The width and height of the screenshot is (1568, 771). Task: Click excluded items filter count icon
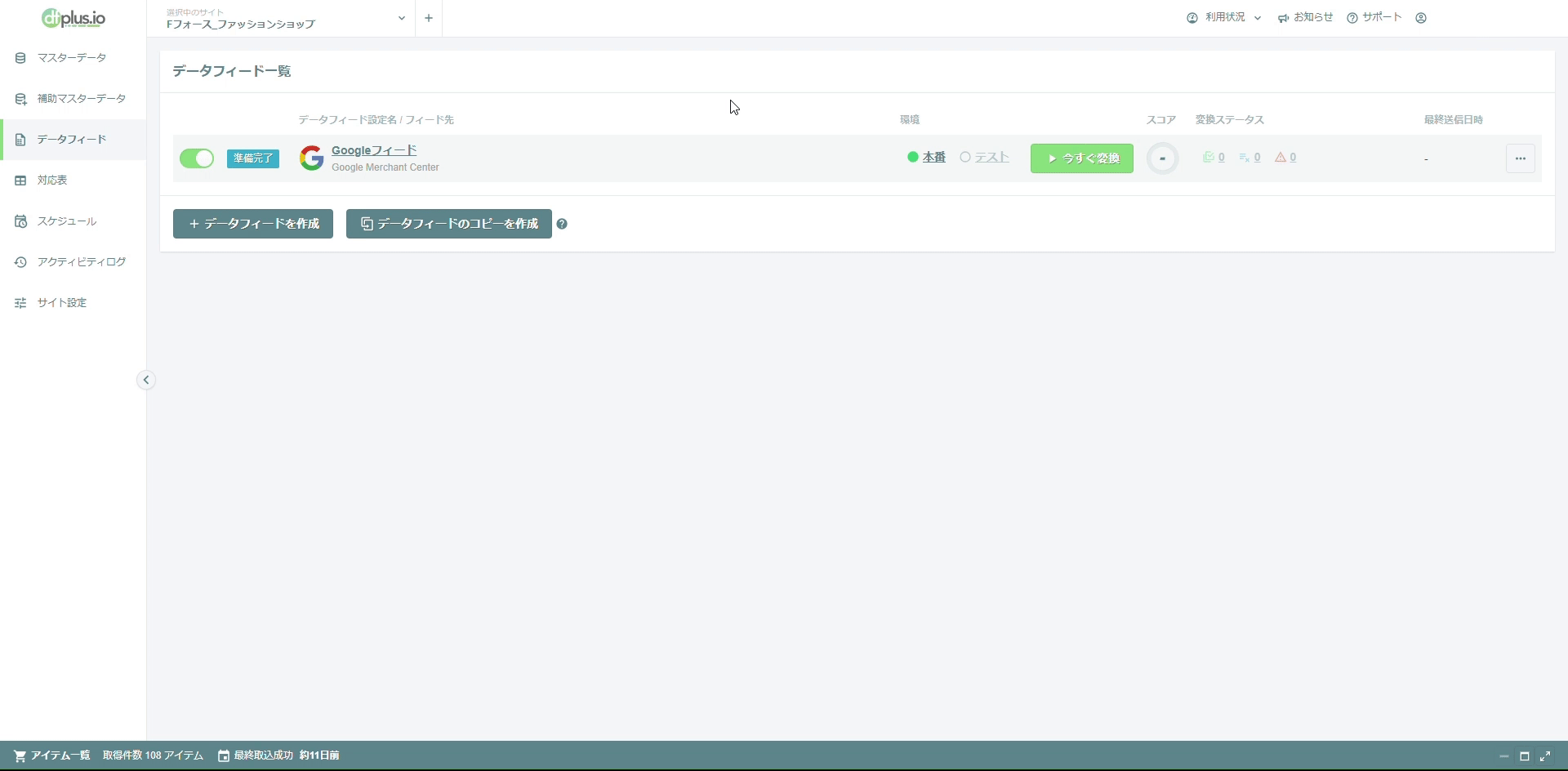pyautogui.click(x=1249, y=158)
